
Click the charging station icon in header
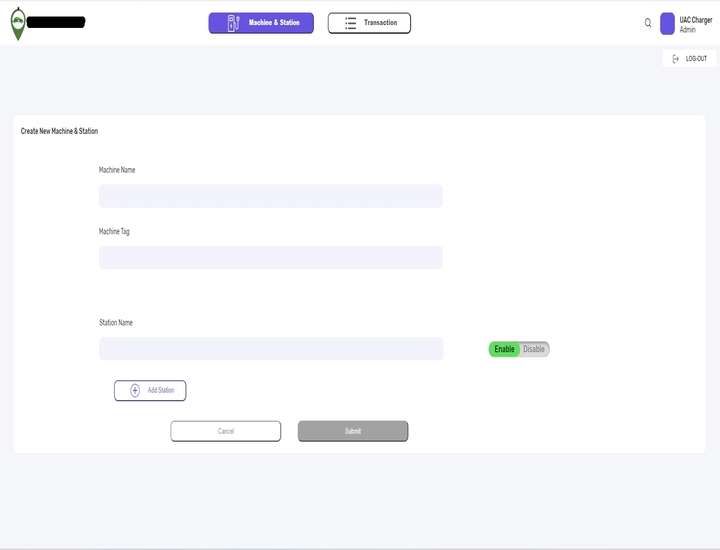[x=234, y=23]
